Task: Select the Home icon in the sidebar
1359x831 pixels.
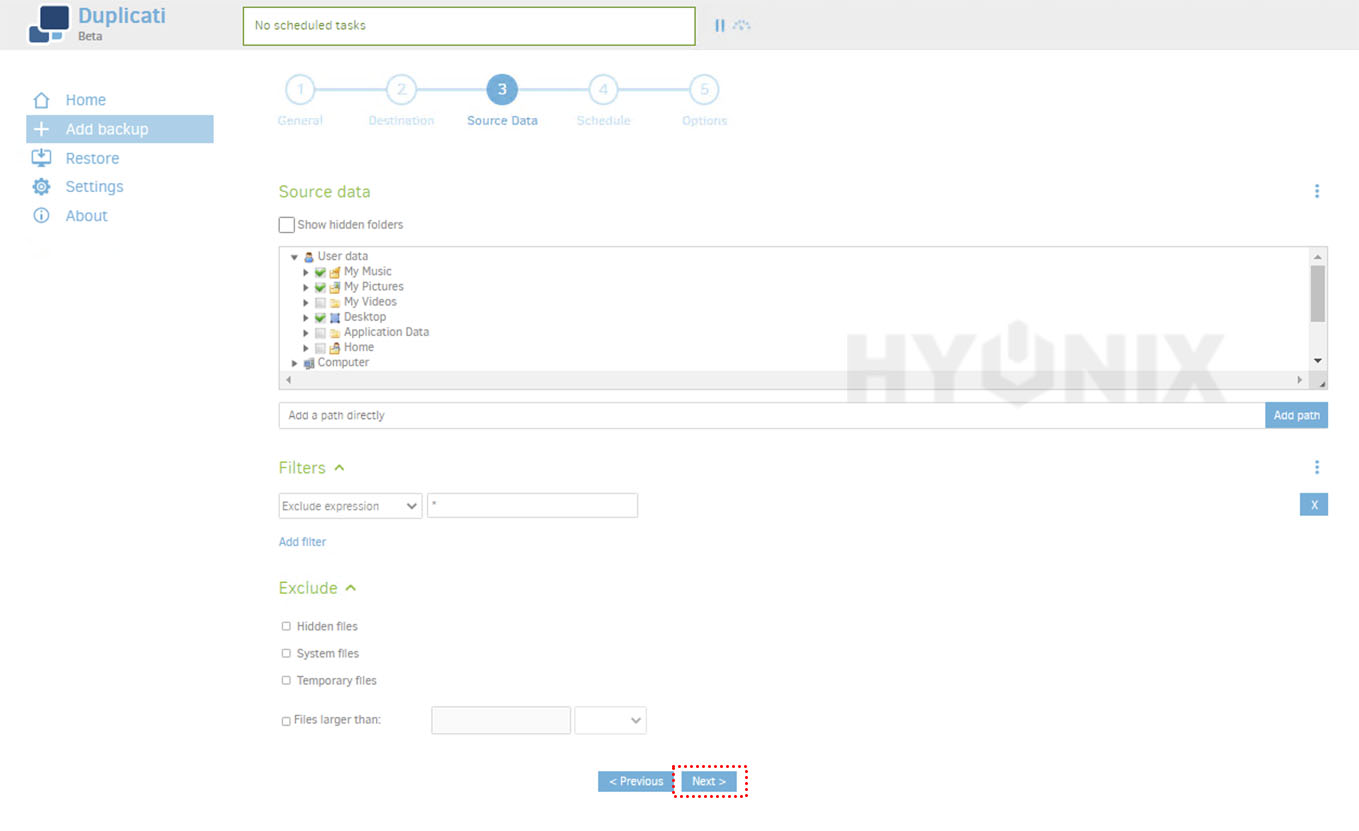Action: [x=41, y=100]
